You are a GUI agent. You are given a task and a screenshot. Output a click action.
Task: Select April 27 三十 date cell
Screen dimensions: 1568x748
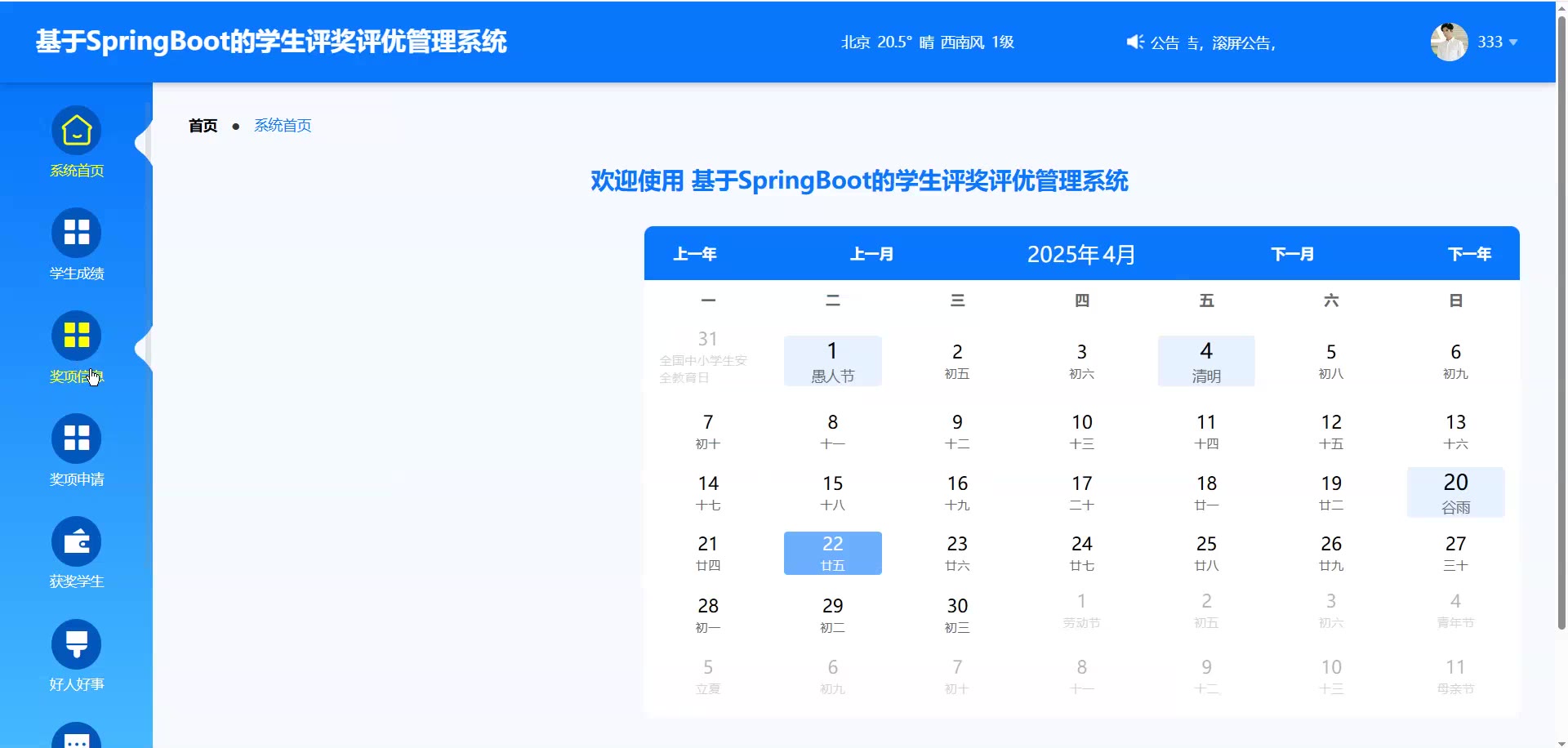(x=1455, y=553)
